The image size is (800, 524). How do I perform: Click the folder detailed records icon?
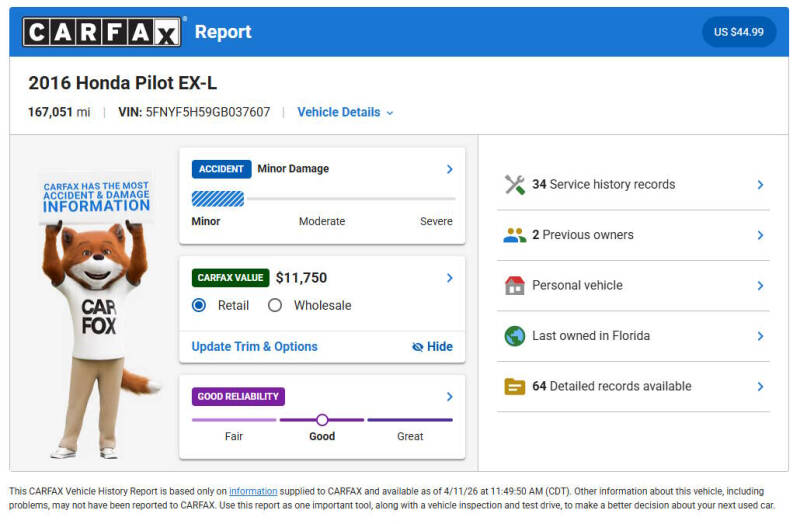(515, 387)
